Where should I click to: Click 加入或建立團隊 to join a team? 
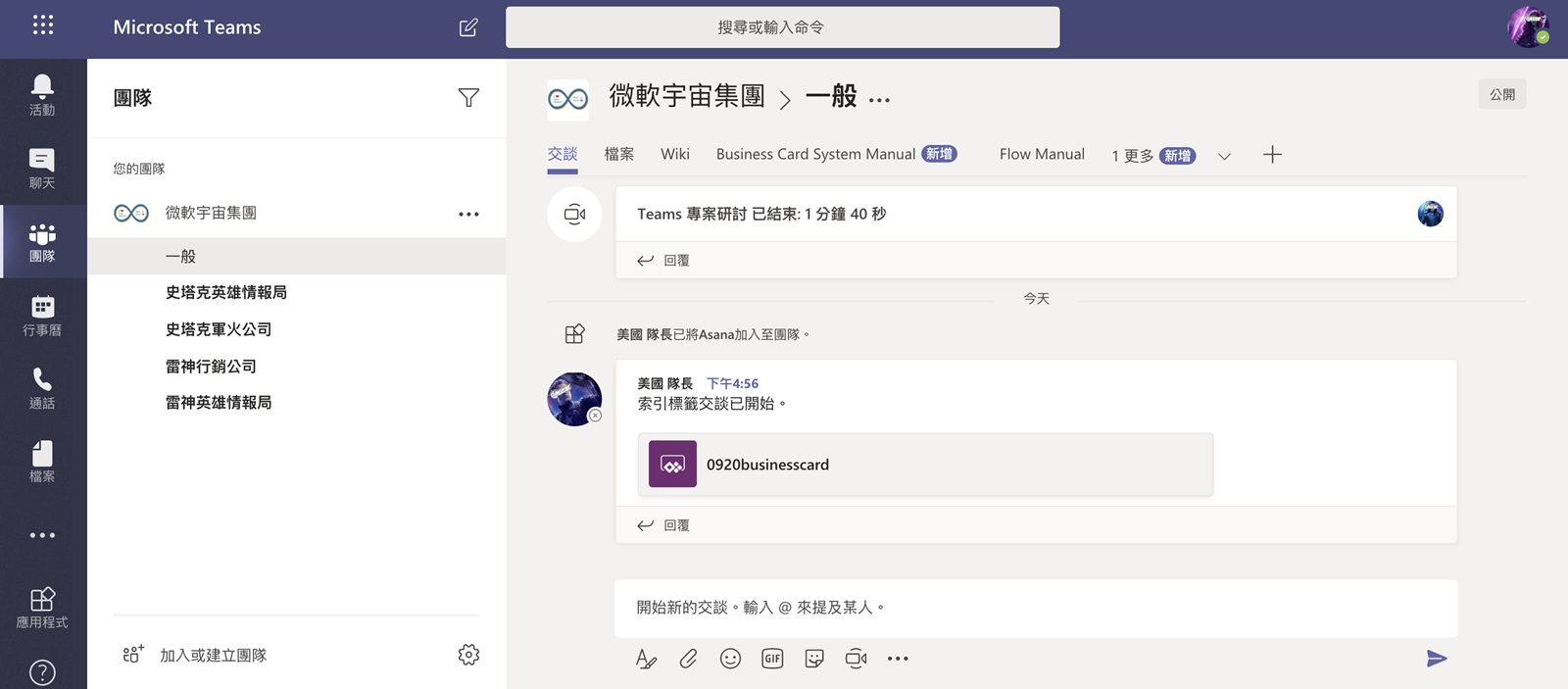[213, 655]
